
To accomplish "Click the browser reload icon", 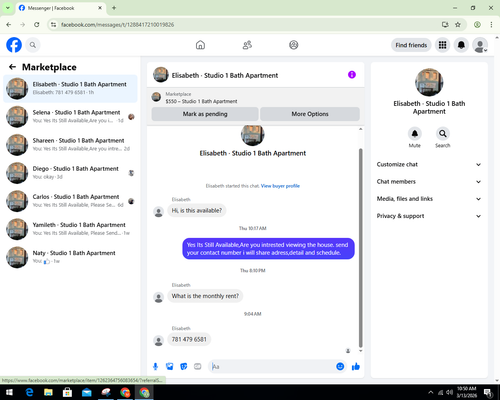I will tap(37, 25).
